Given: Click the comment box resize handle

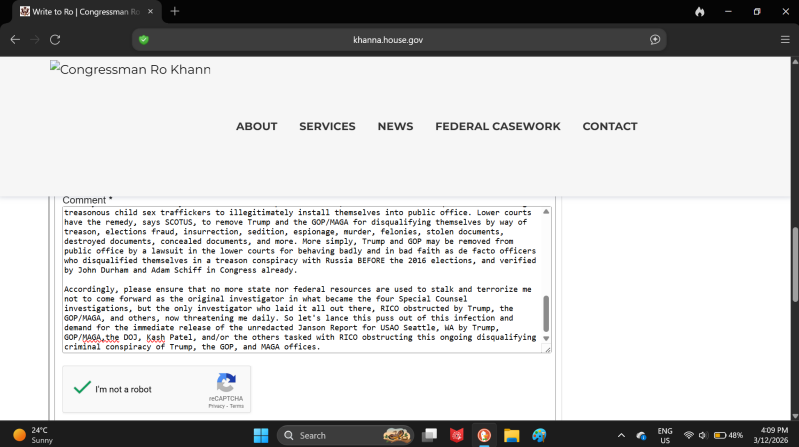Looking at the screenshot, I should point(547,349).
